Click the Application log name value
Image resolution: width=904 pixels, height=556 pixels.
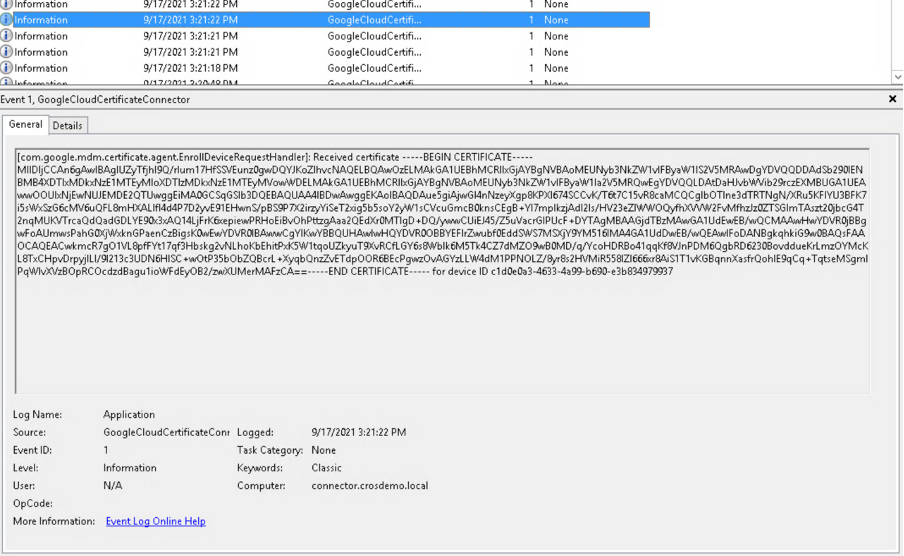(x=129, y=414)
